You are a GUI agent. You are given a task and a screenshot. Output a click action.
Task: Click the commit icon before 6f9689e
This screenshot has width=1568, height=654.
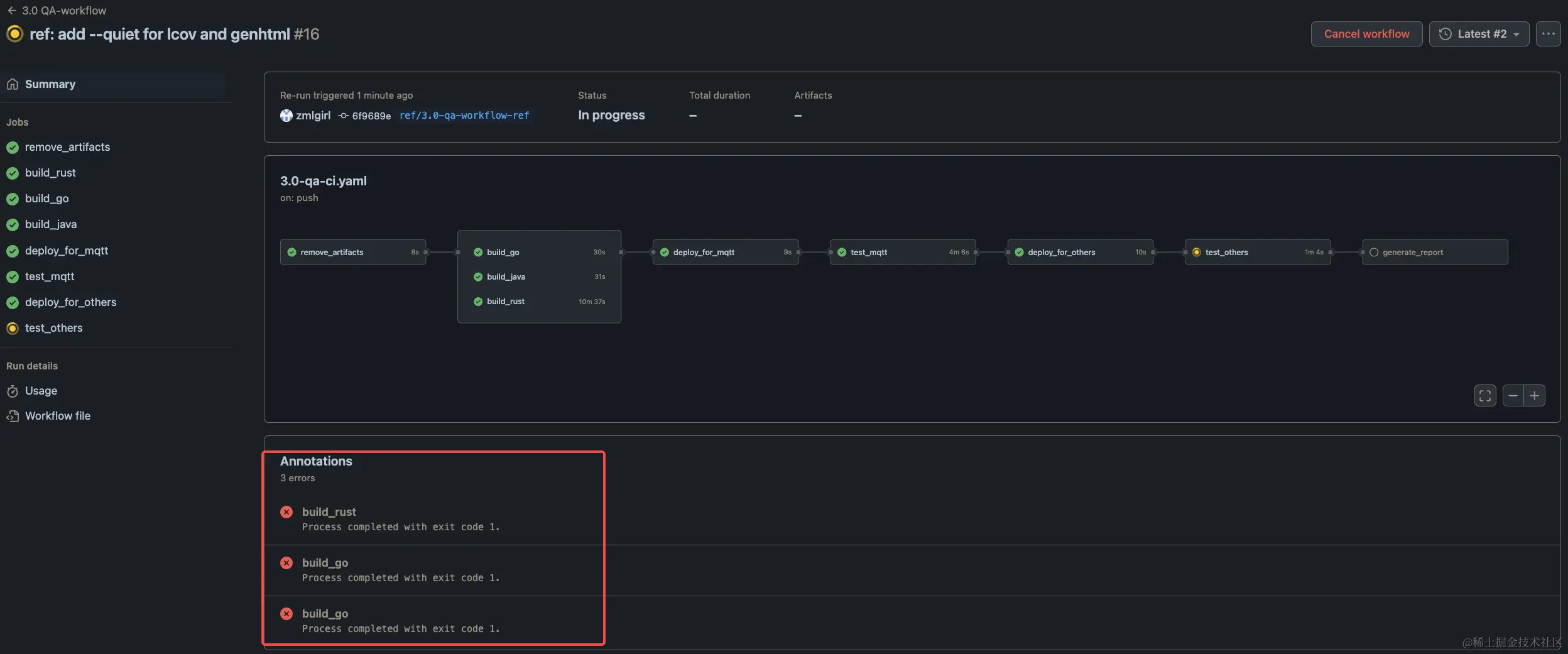point(344,116)
